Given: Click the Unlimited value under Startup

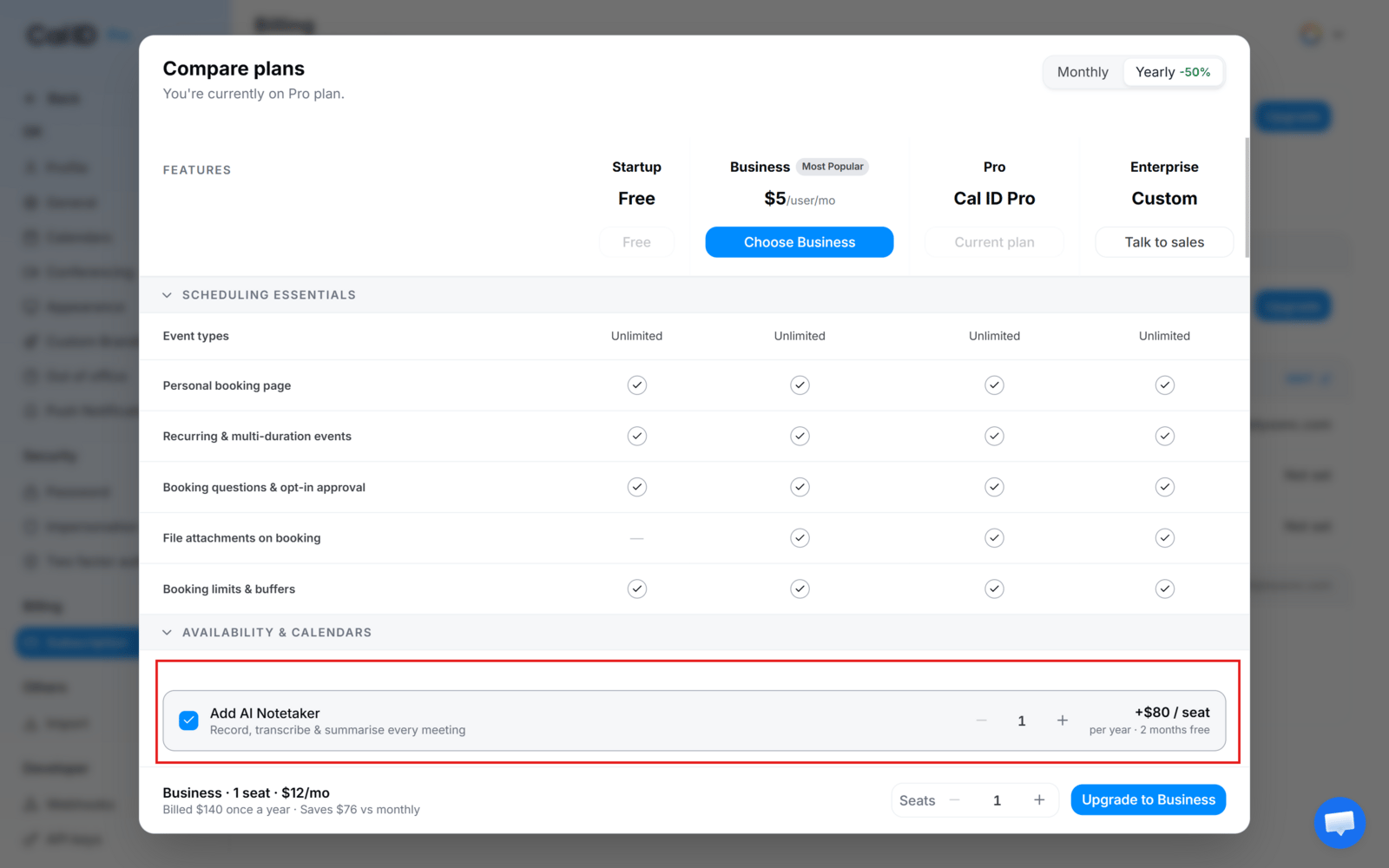Looking at the screenshot, I should pyautogui.click(x=636, y=336).
